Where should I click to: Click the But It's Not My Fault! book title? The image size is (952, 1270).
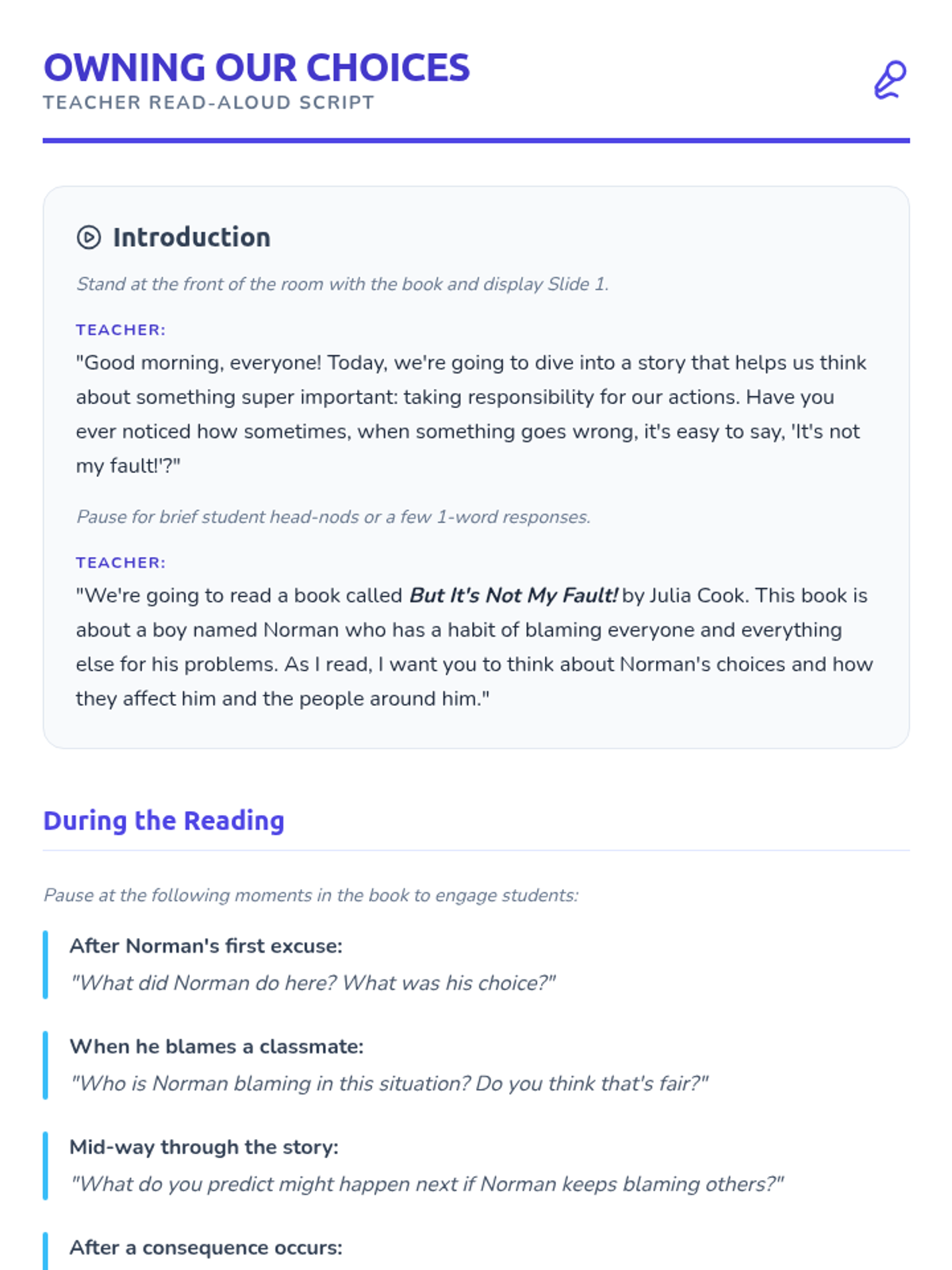513,595
